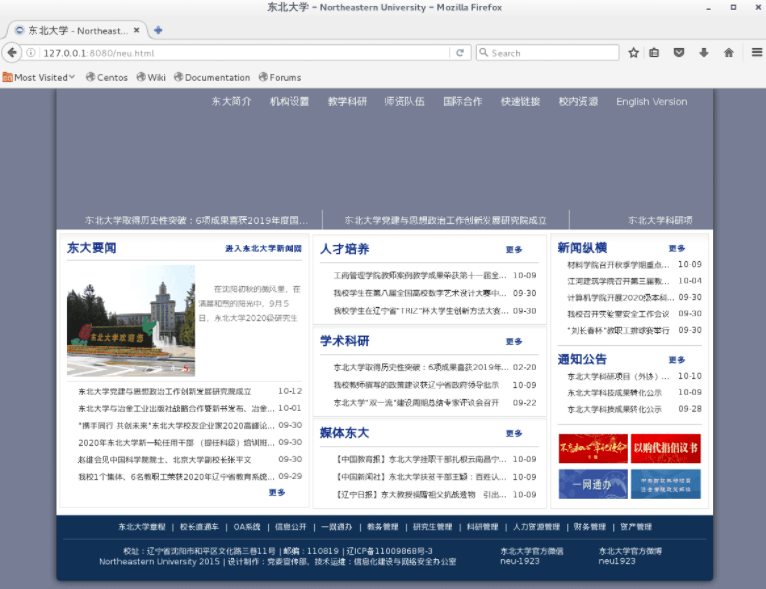Screen dimensions: 766x589
Task: Open the 东大简介 navigation menu
Action: pyautogui.click(x=231, y=102)
